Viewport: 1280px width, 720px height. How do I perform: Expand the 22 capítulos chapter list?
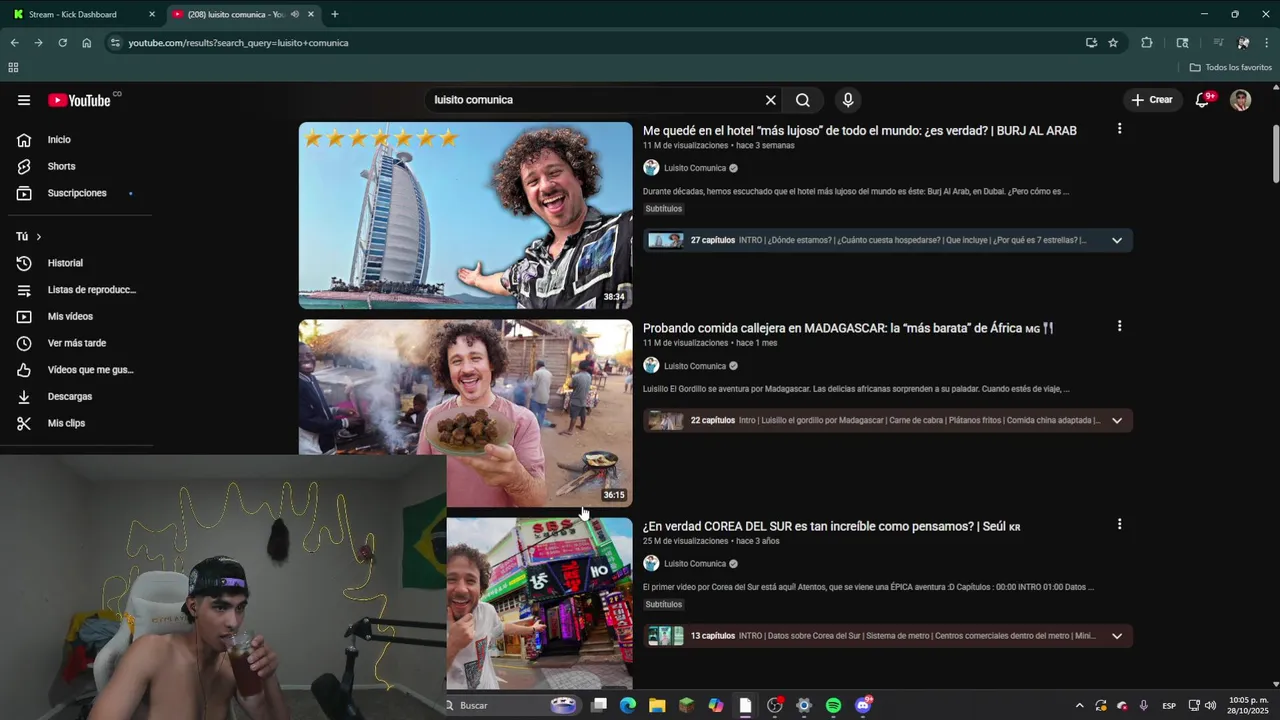point(1117,420)
